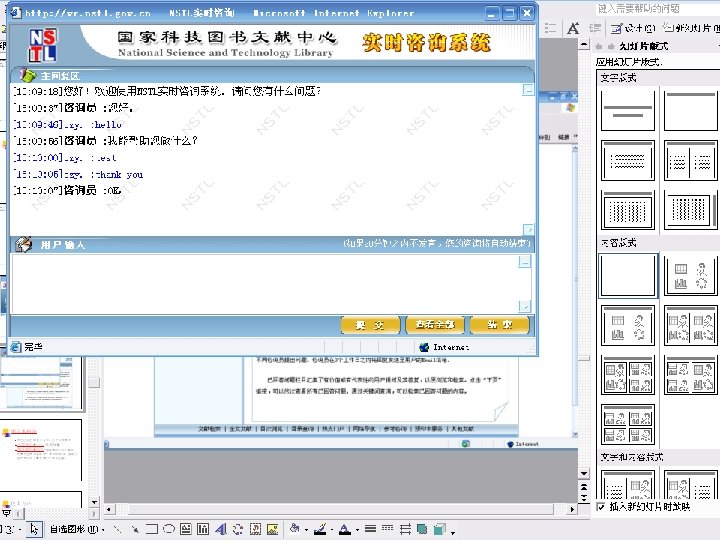Screen dimensions: 720x540
Task: Click the 结束 end chat button
Action: tap(500, 325)
